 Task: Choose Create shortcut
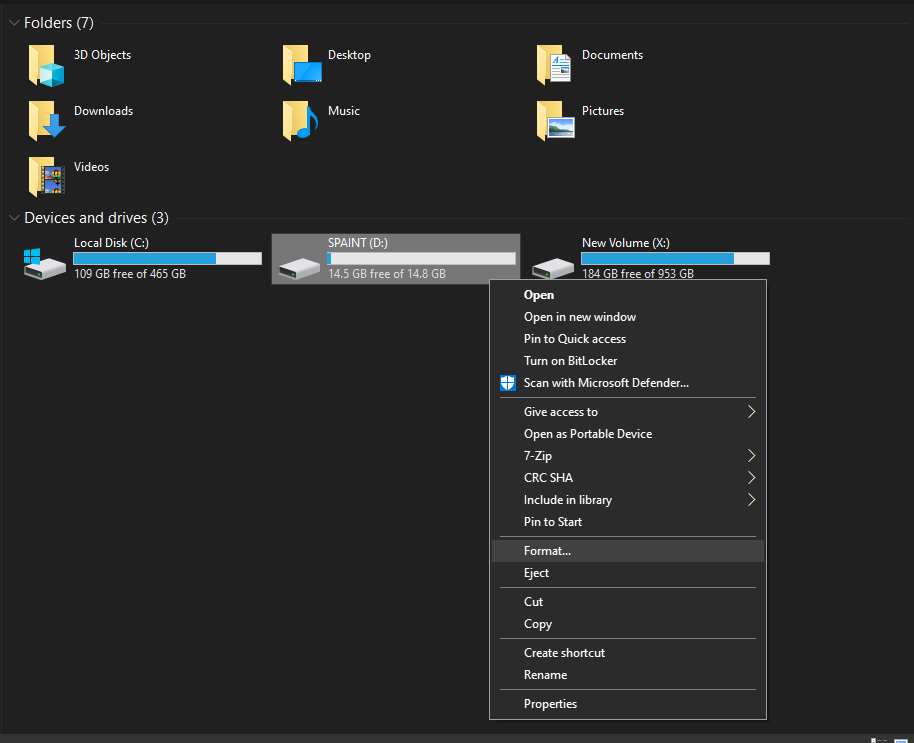click(628, 653)
